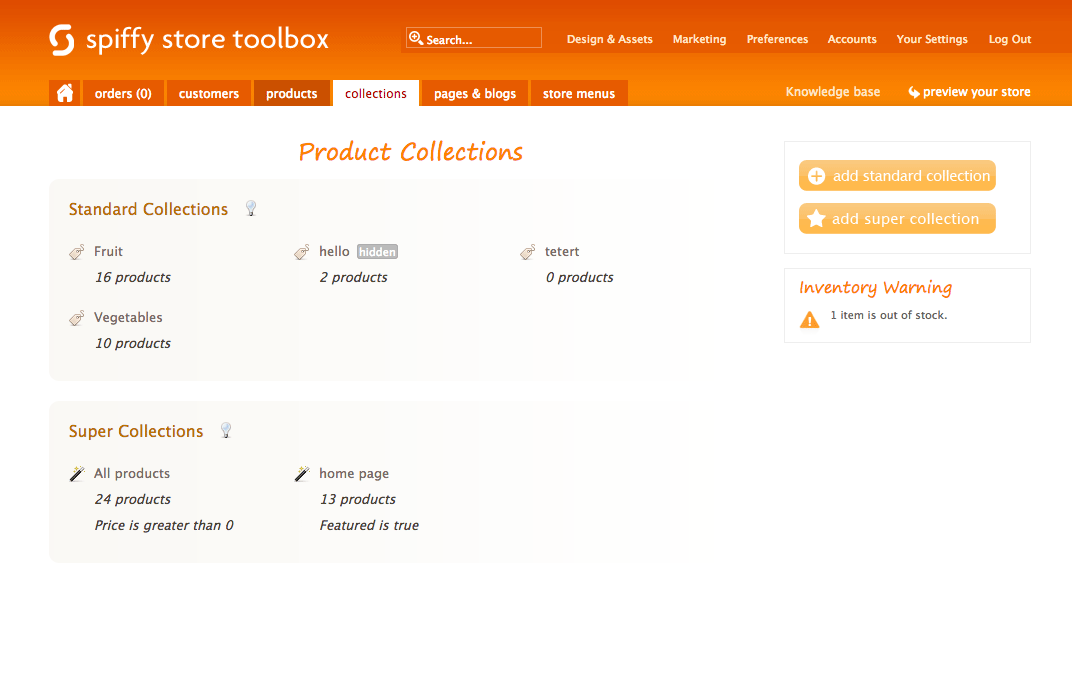Click the tag icon next to Vegetables
This screenshot has width=1072, height=674.
click(77, 318)
